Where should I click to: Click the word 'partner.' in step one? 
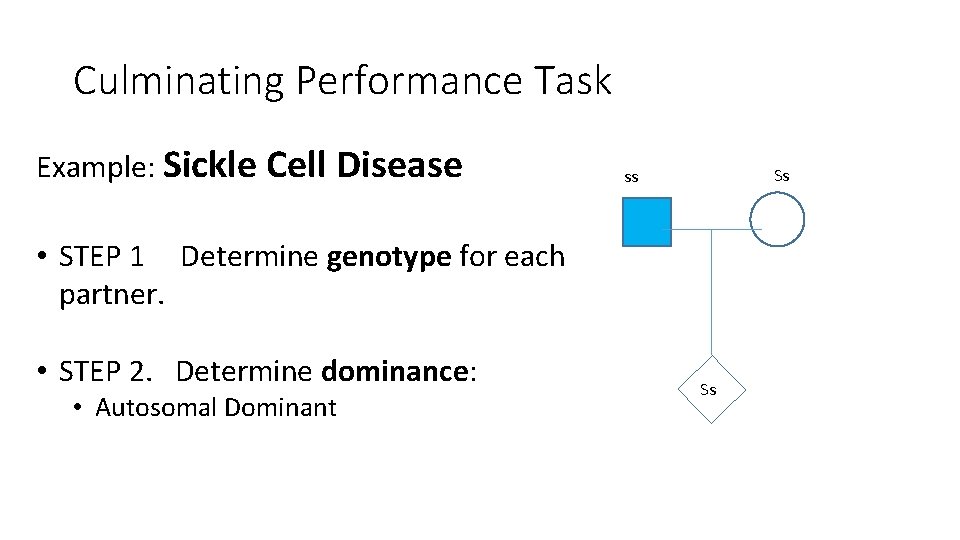[x=111, y=296]
